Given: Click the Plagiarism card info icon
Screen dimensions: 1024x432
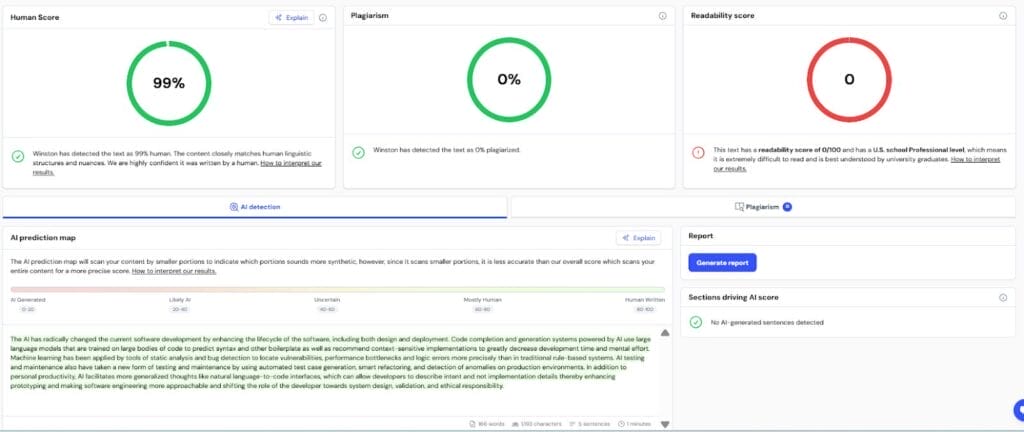Looking at the screenshot, I should point(662,16).
